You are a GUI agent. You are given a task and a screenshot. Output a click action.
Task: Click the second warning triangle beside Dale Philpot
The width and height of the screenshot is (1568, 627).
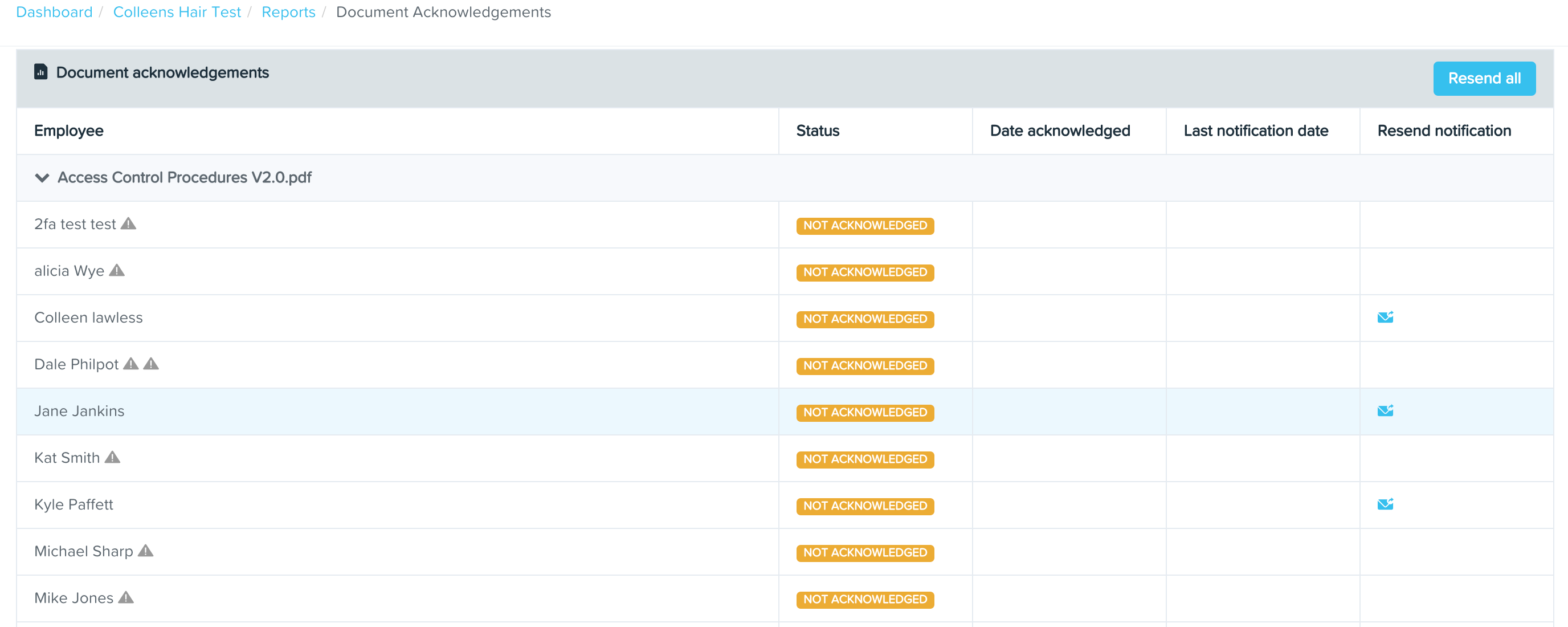pyautogui.click(x=151, y=364)
